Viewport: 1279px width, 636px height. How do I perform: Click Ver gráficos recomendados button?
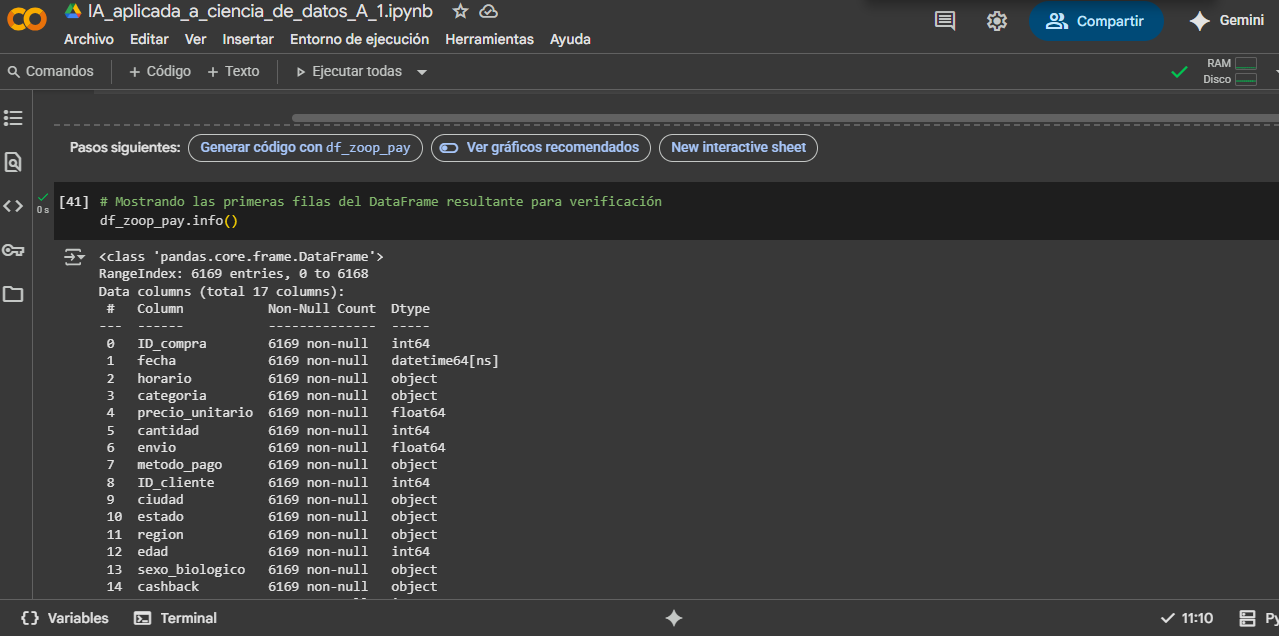pyautogui.click(x=541, y=147)
